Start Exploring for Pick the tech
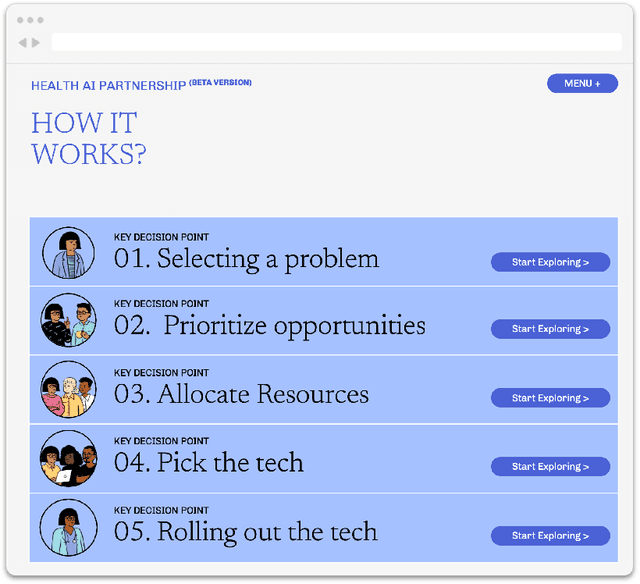Viewport: 640px width, 584px height. click(x=550, y=466)
